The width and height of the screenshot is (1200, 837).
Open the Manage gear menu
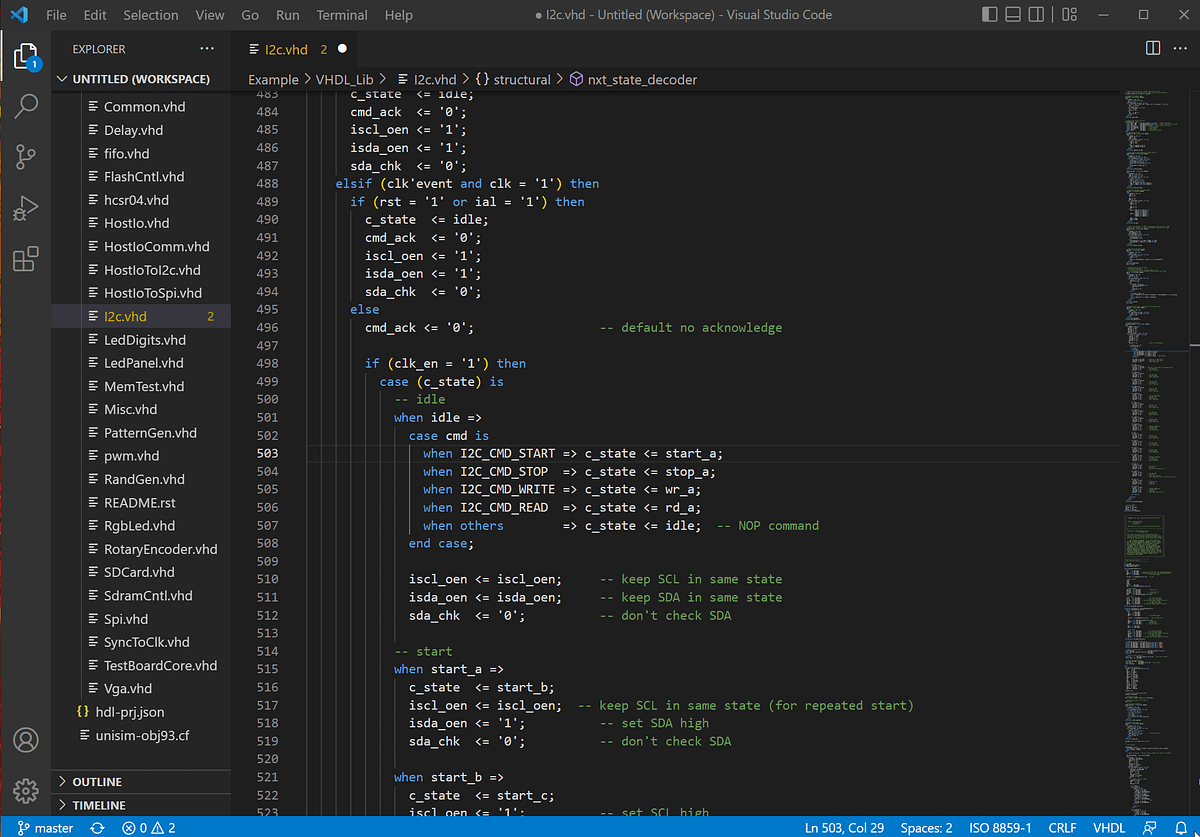[x=26, y=791]
